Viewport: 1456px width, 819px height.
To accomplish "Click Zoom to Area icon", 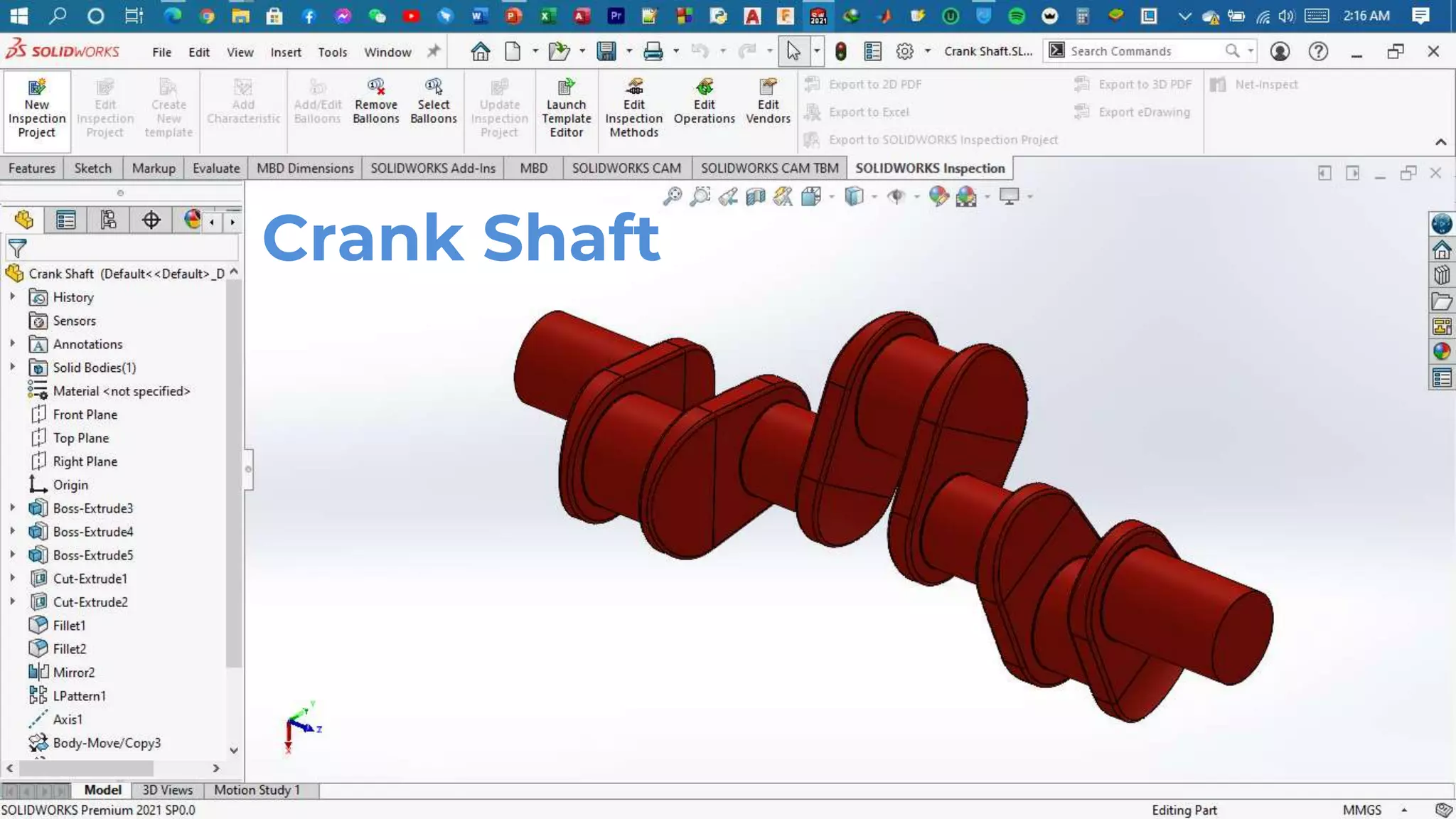I will coord(700,196).
